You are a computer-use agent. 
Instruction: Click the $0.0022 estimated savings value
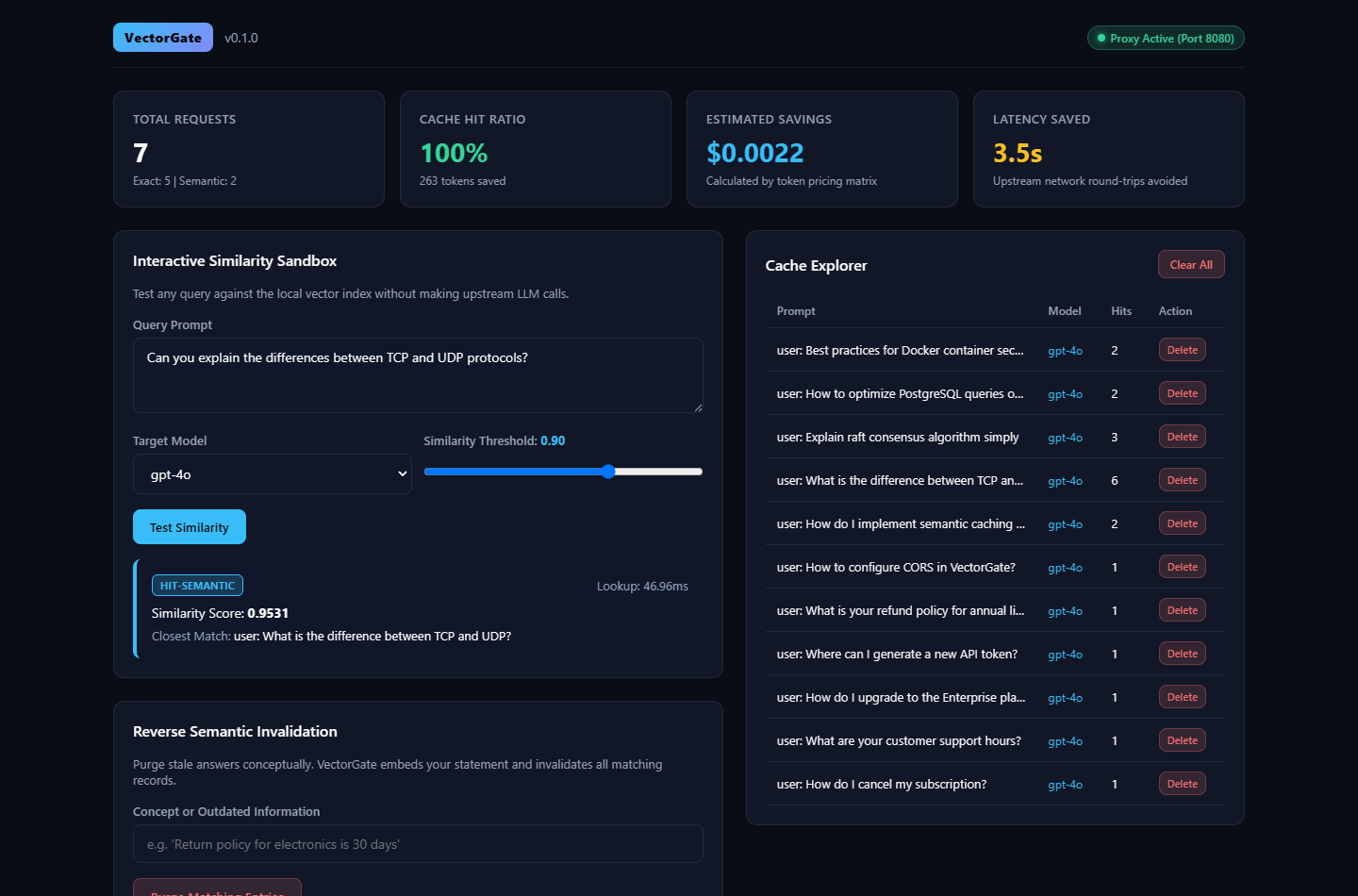coord(755,153)
